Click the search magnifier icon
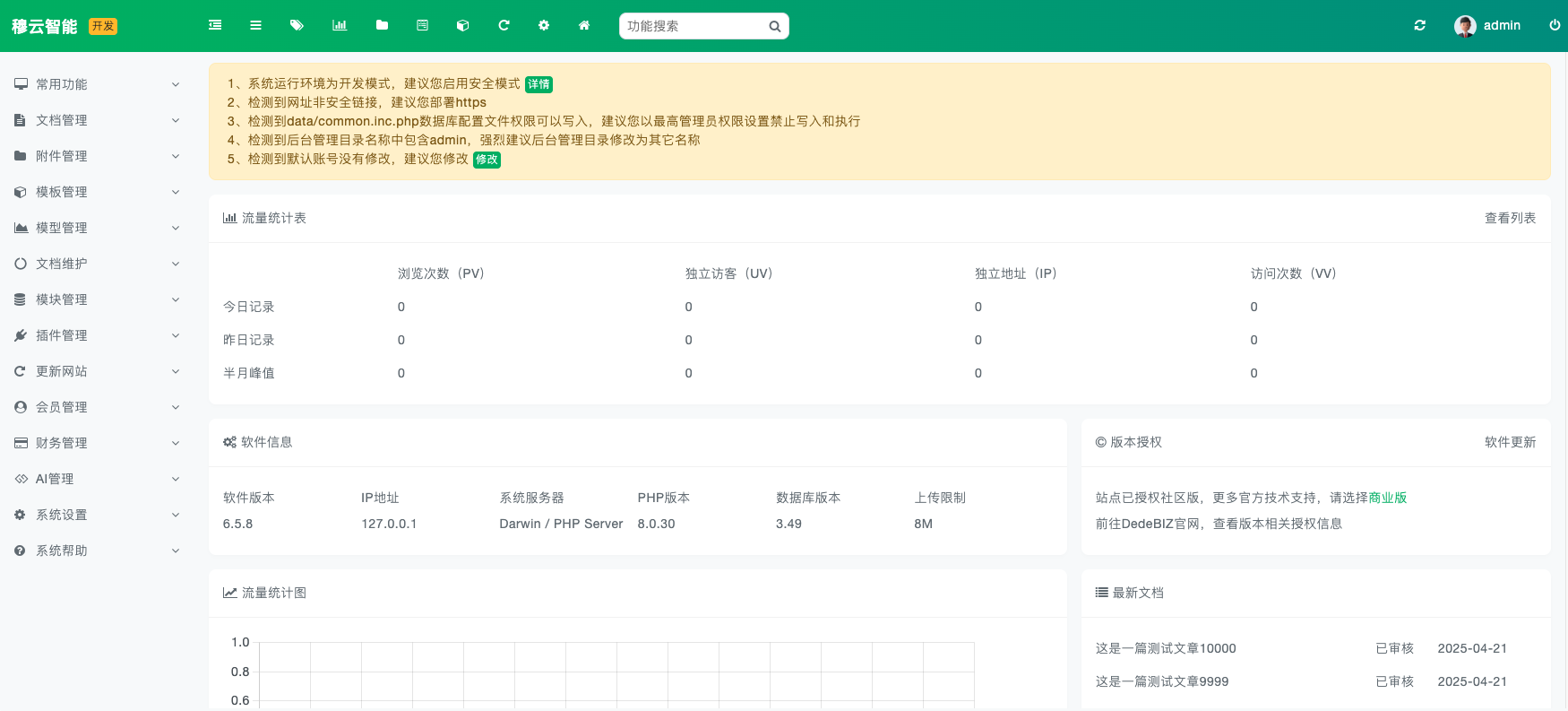Screen dimensions: 1568x711 [775, 26]
